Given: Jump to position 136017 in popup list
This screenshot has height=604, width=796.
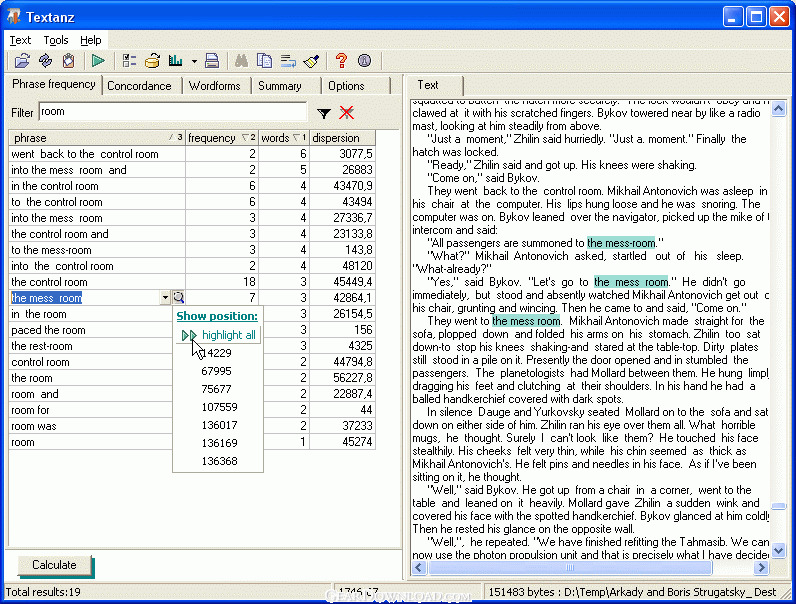Looking at the screenshot, I should coord(219,425).
